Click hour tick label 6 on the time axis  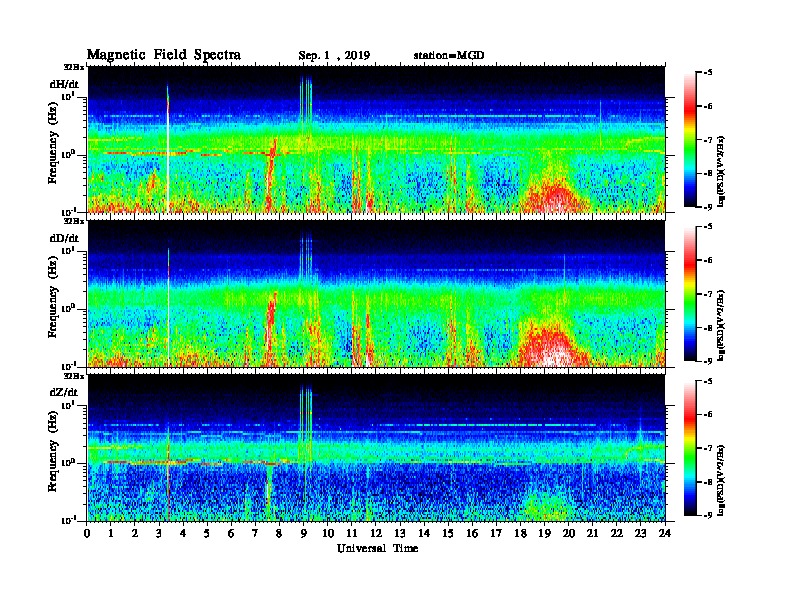pos(231,533)
